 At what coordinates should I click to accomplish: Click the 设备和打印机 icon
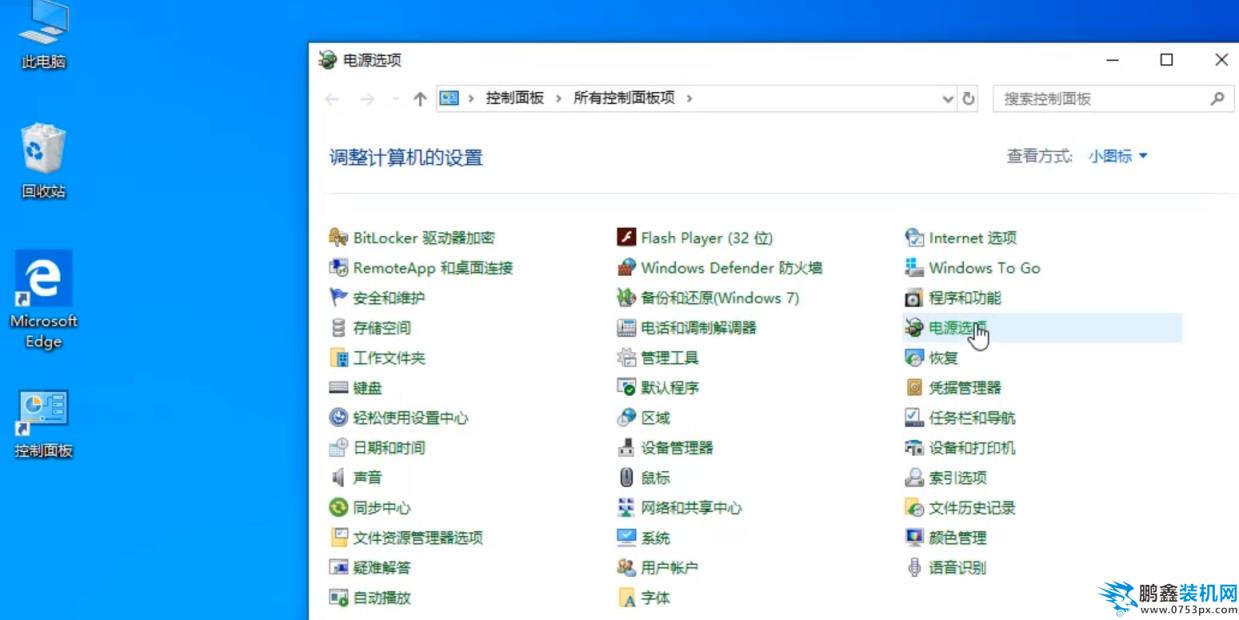point(914,448)
